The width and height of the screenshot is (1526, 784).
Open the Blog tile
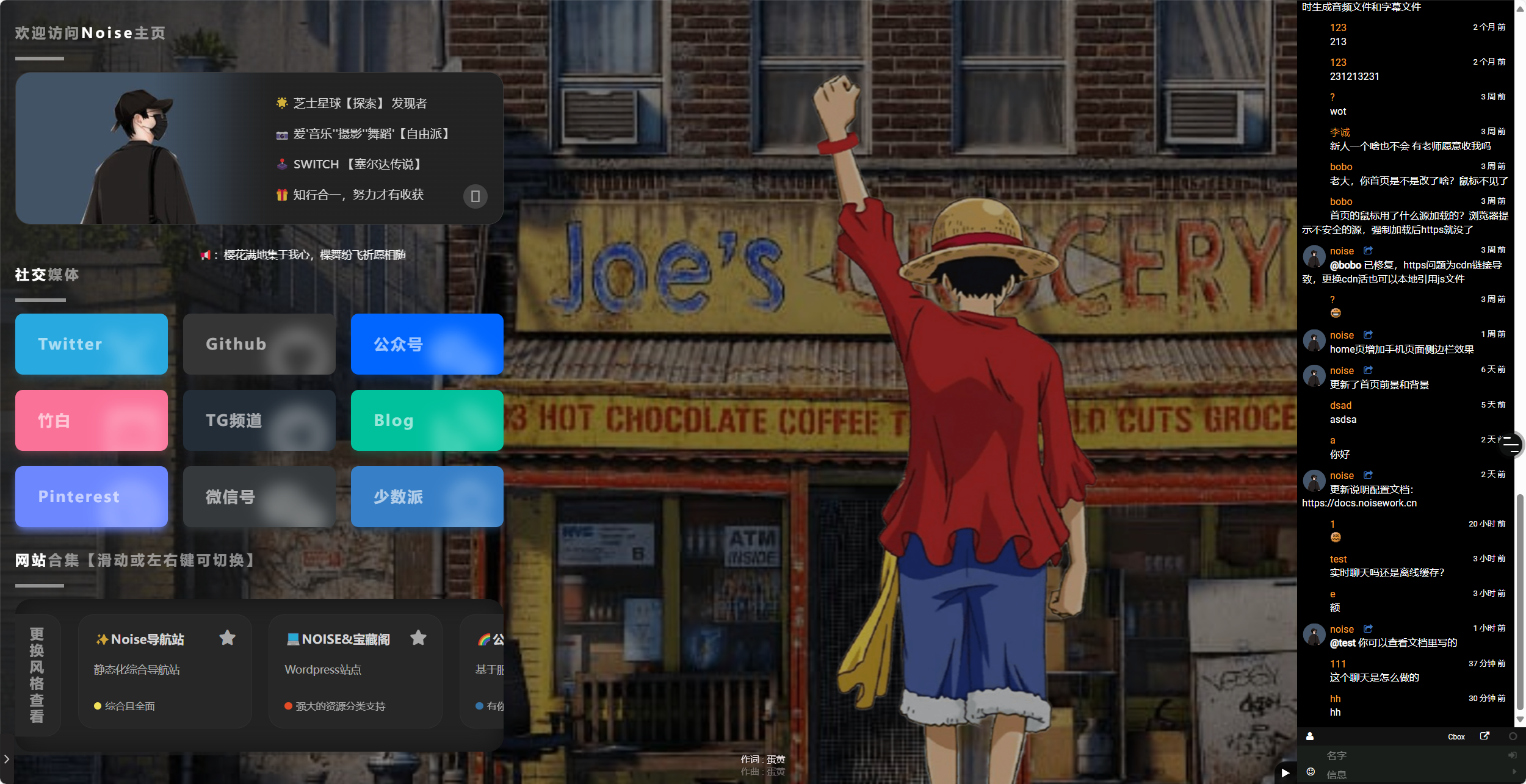427,420
